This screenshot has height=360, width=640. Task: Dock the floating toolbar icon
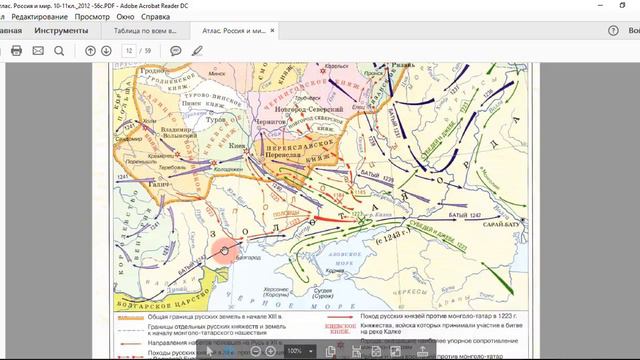[422, 351]
